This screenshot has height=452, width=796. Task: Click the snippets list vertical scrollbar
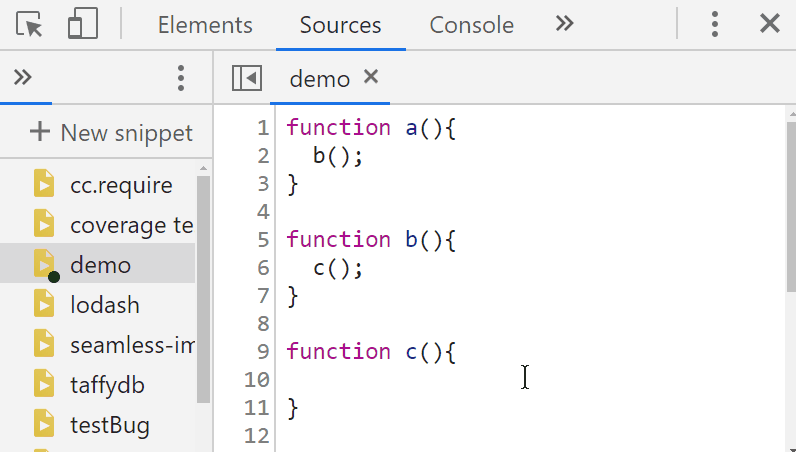[204, 289]
